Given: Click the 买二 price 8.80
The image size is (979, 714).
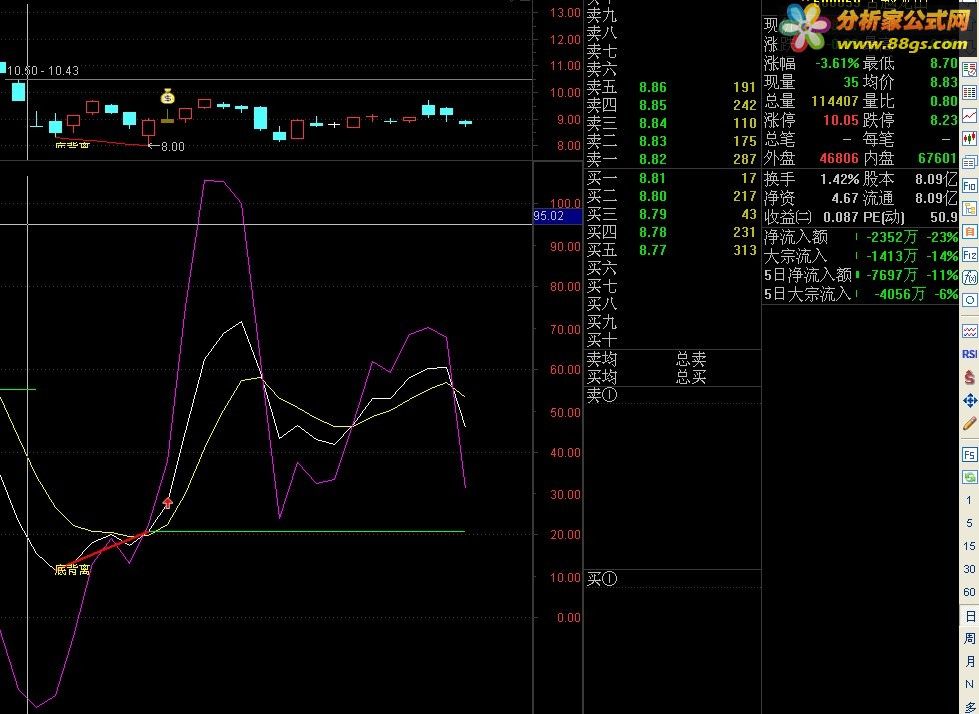Looking at the screenshot, I should (652, 197).
